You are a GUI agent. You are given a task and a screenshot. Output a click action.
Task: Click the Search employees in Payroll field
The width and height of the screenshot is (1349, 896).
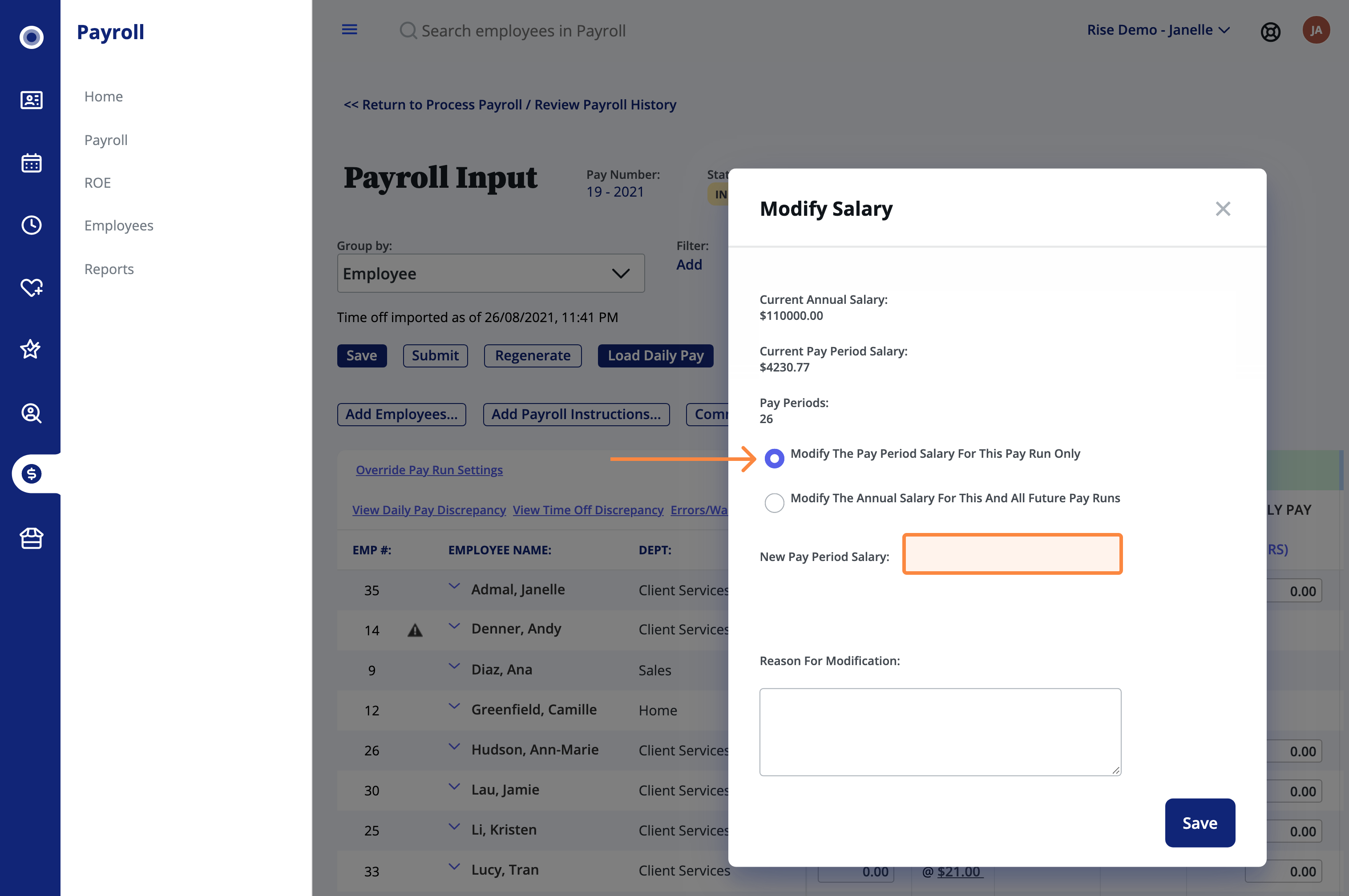pyautogui.click(x=523, y=30)
